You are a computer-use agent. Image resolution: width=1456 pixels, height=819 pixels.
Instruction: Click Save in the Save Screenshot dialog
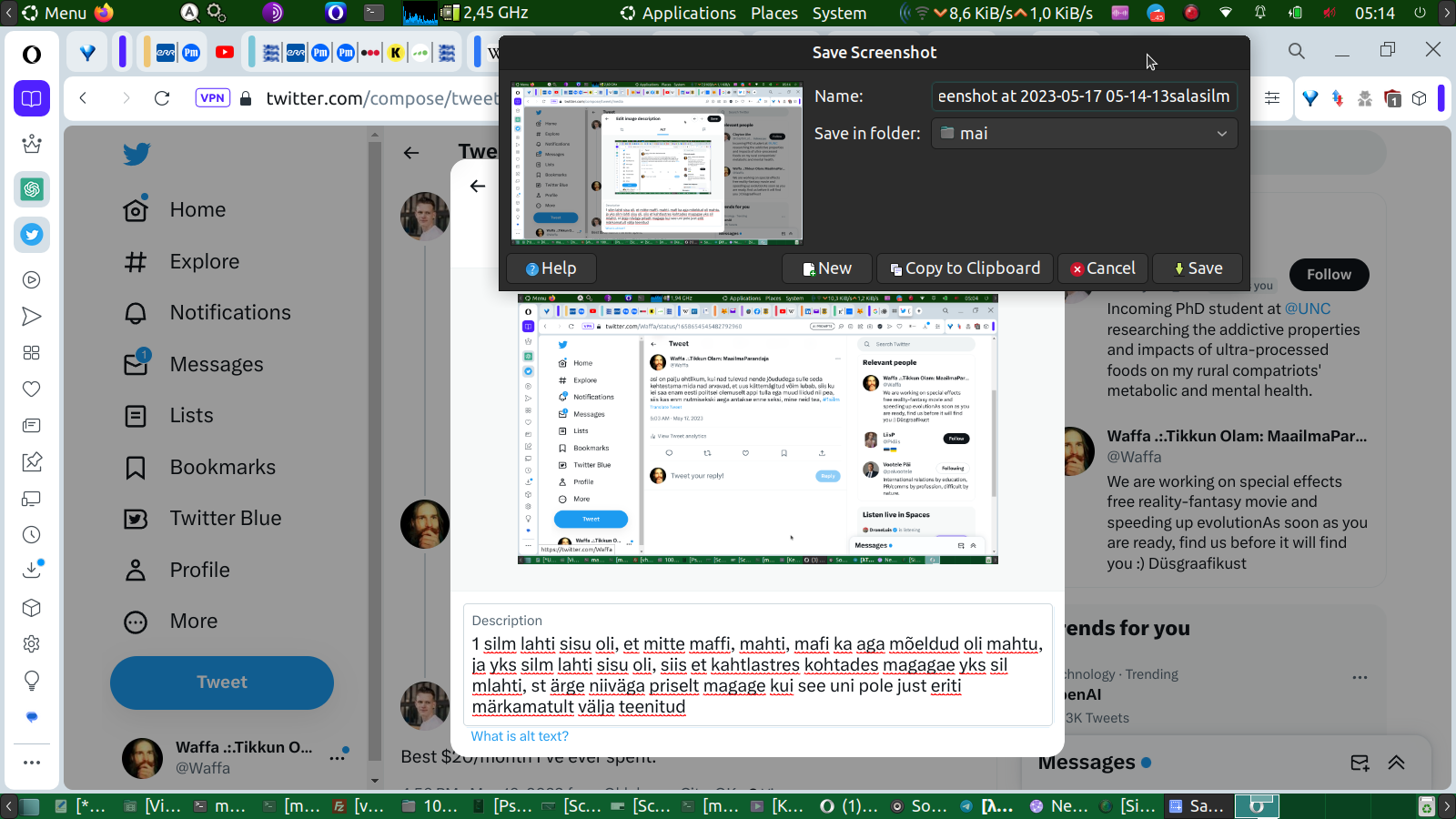[1198, 268]
